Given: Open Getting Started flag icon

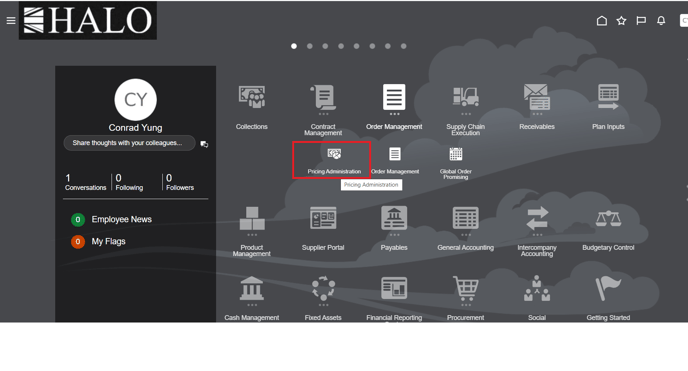Looking at the screenshot, I should tap(608, 288).
